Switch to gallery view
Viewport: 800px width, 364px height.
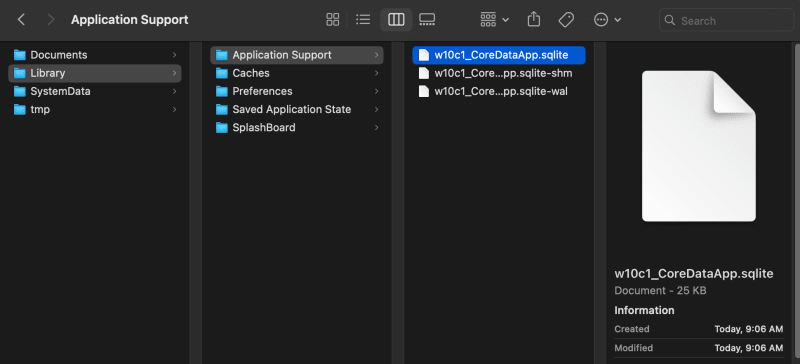pos(427,20)
